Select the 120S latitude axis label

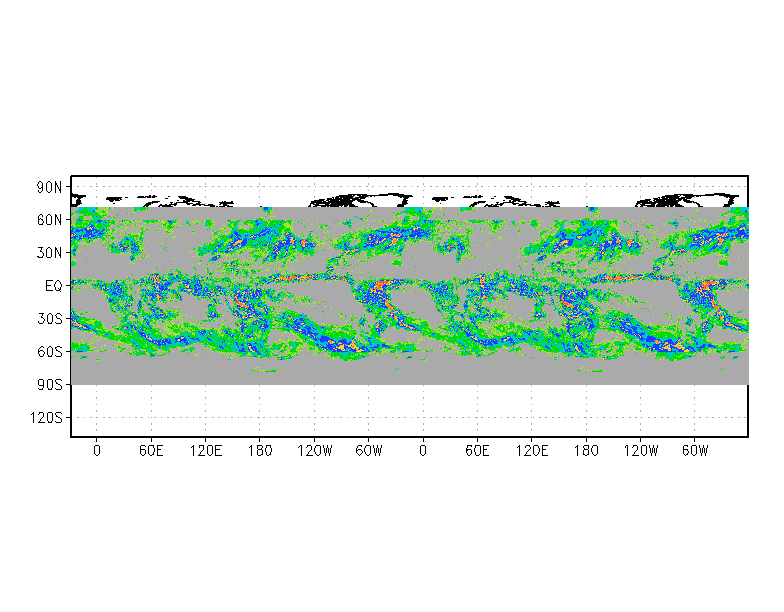point(46,418)
